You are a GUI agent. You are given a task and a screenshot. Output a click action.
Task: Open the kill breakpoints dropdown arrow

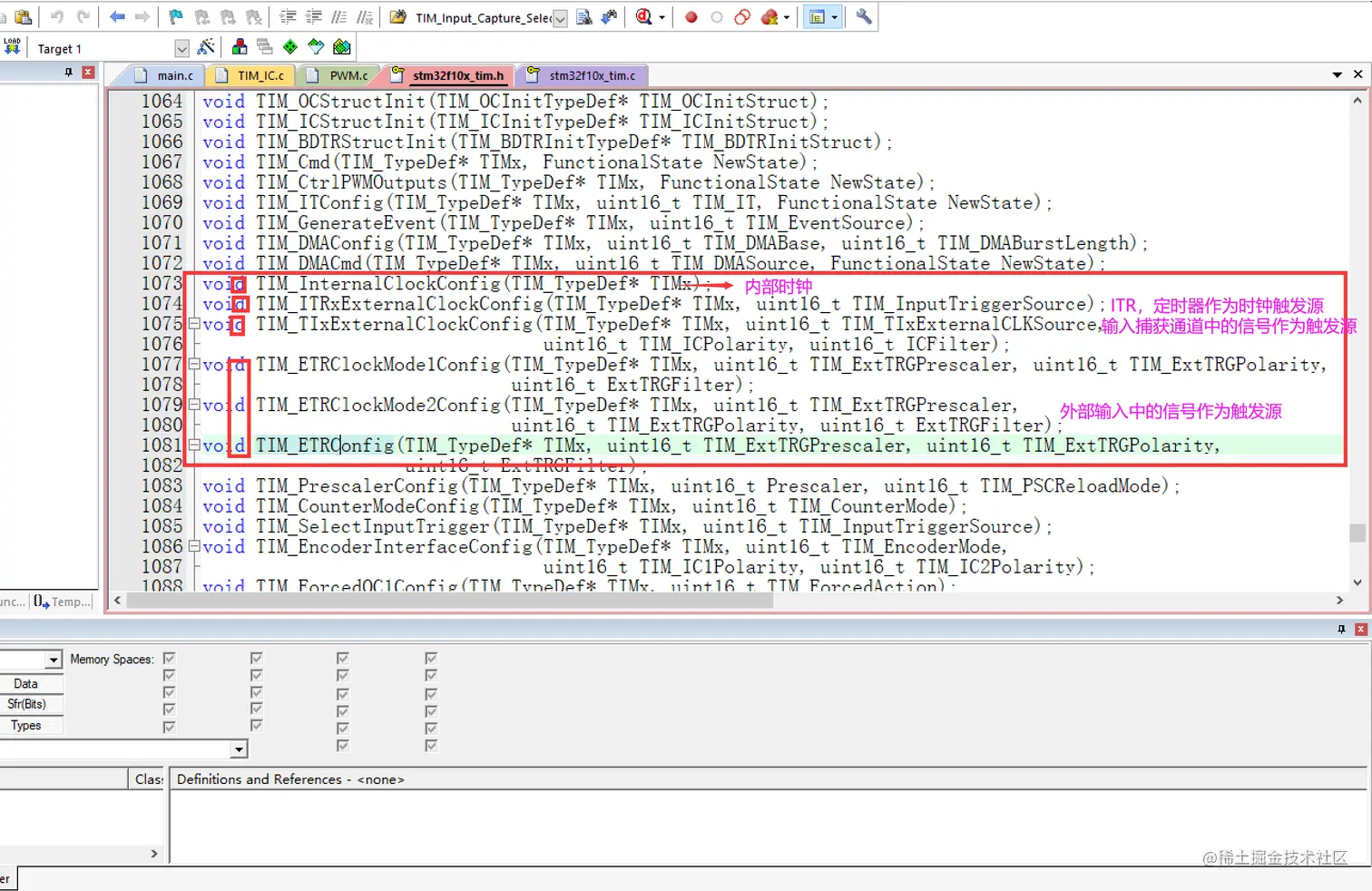pos(786,16)
